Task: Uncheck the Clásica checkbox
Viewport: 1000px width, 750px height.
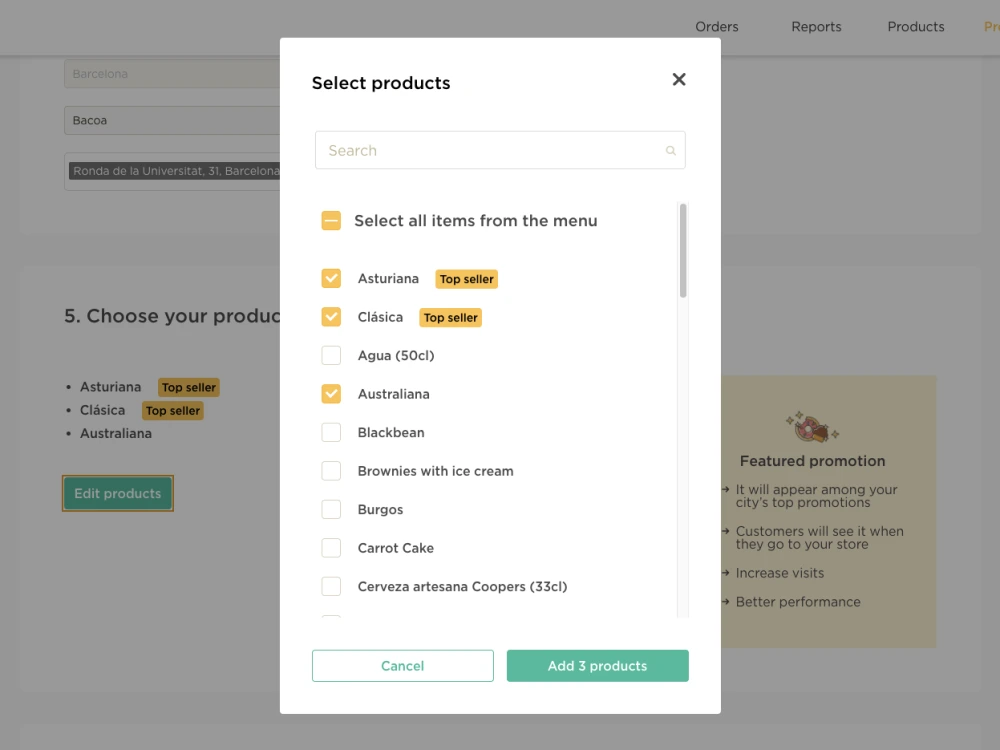Action: (331, 317)
